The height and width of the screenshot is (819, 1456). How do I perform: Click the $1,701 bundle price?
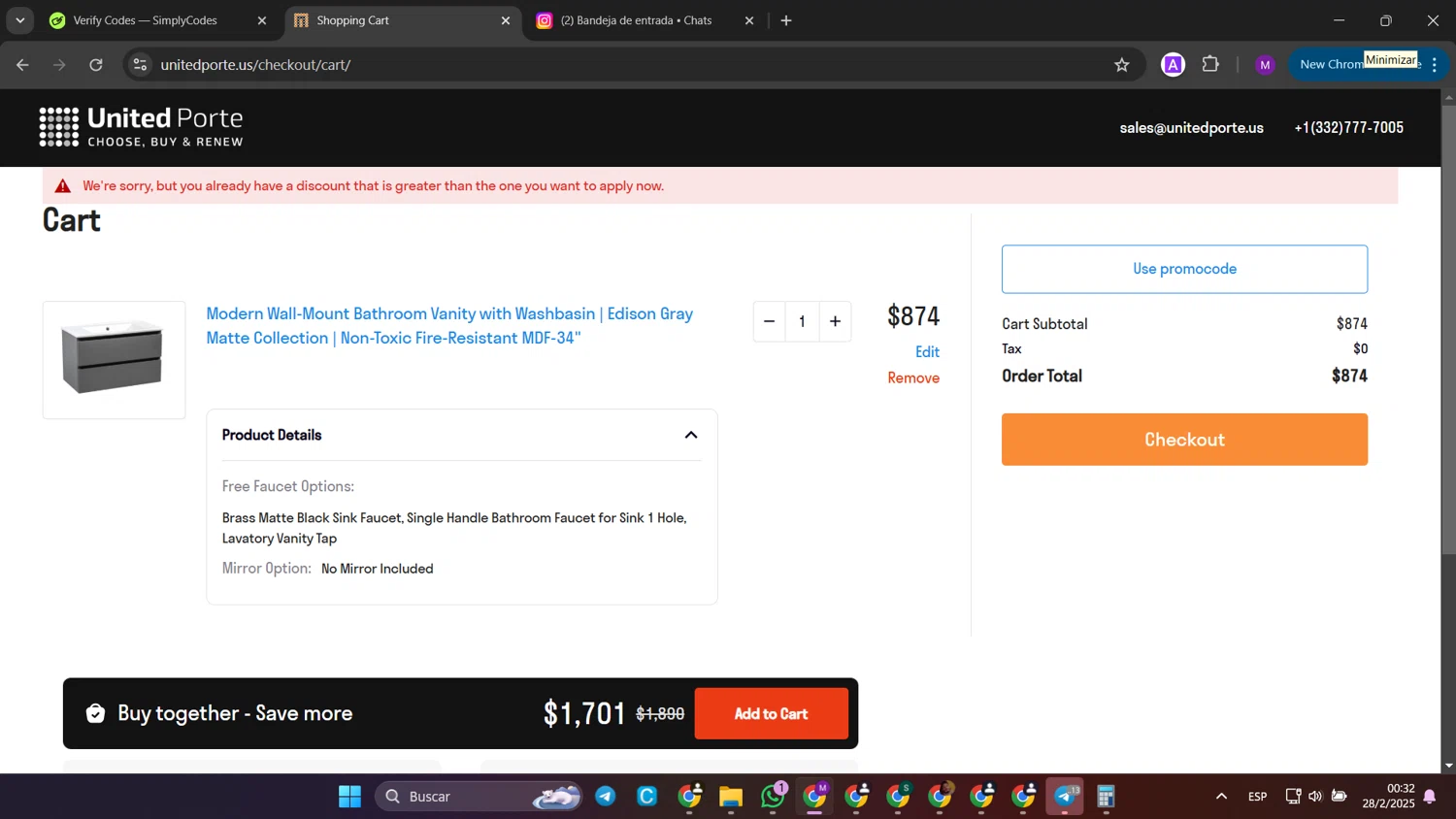584,713
